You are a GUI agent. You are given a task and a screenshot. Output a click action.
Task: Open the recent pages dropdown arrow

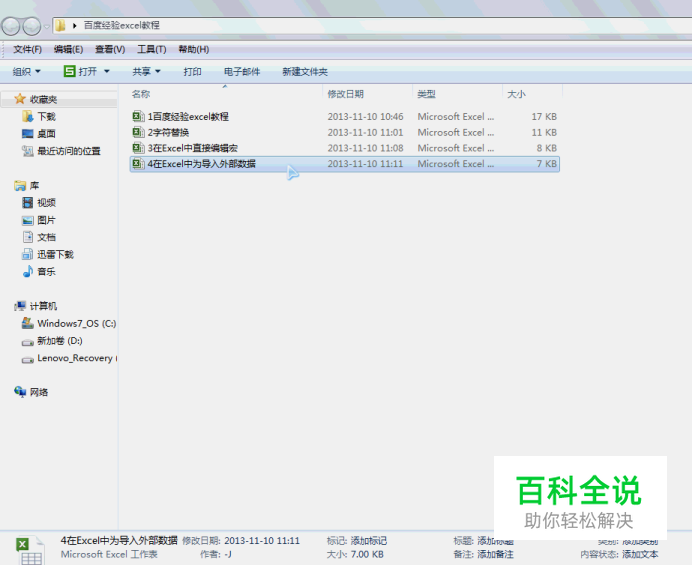[47, 26]
